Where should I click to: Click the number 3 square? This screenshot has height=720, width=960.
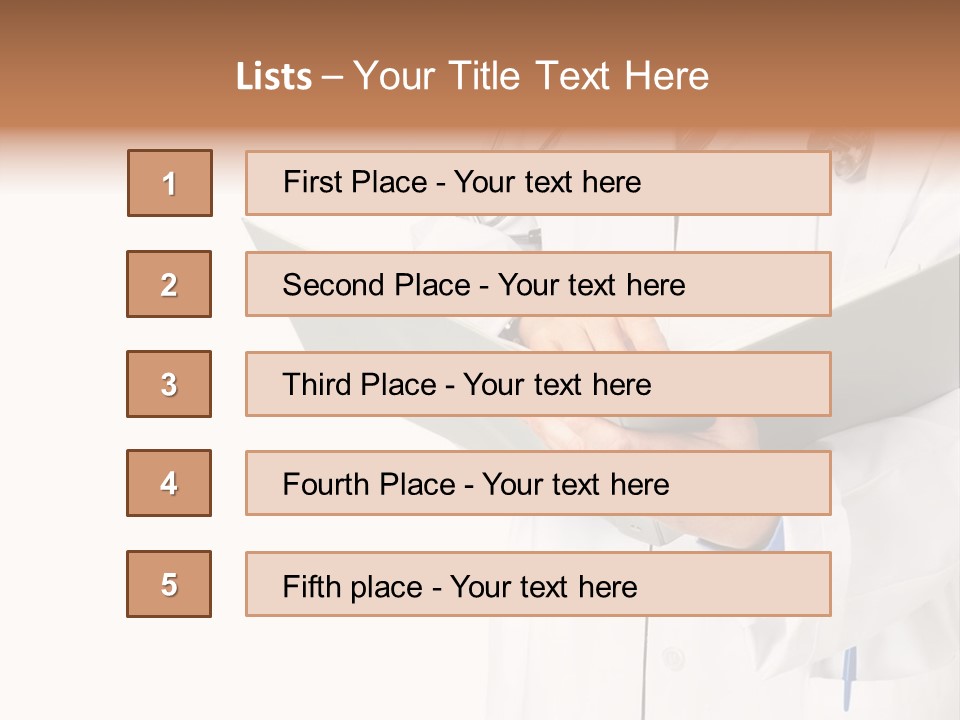169,384
